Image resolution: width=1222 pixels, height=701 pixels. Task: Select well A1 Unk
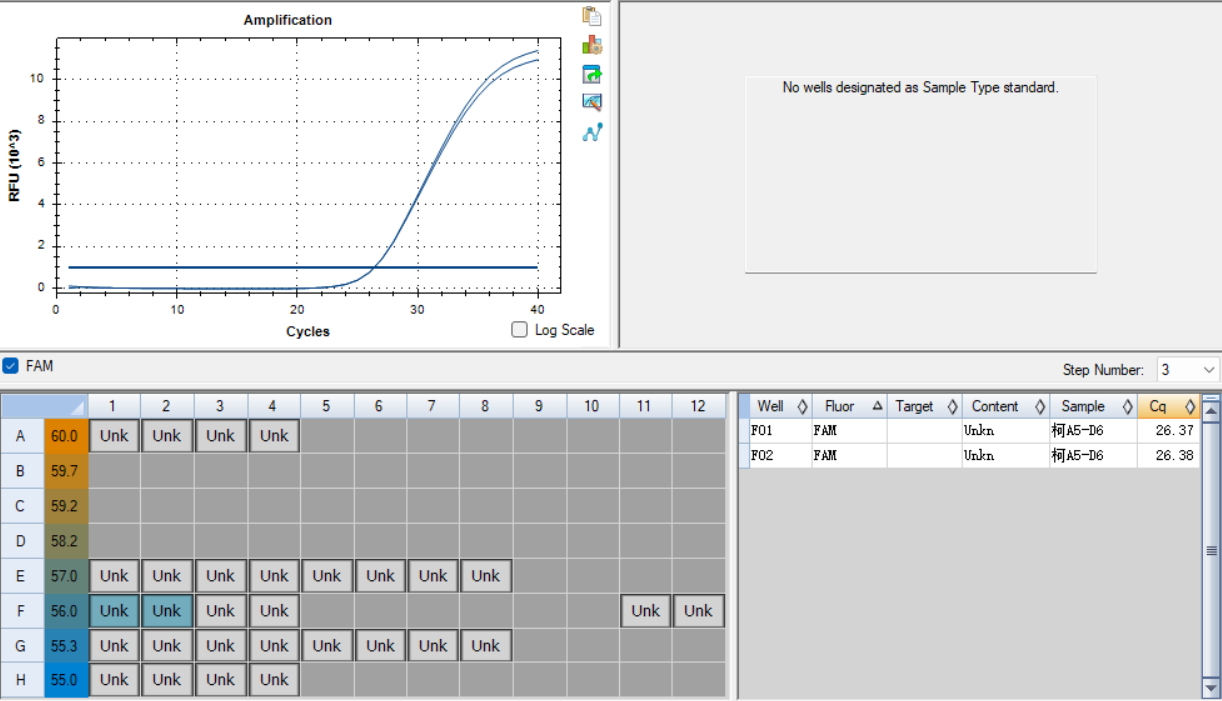[114, 436]
